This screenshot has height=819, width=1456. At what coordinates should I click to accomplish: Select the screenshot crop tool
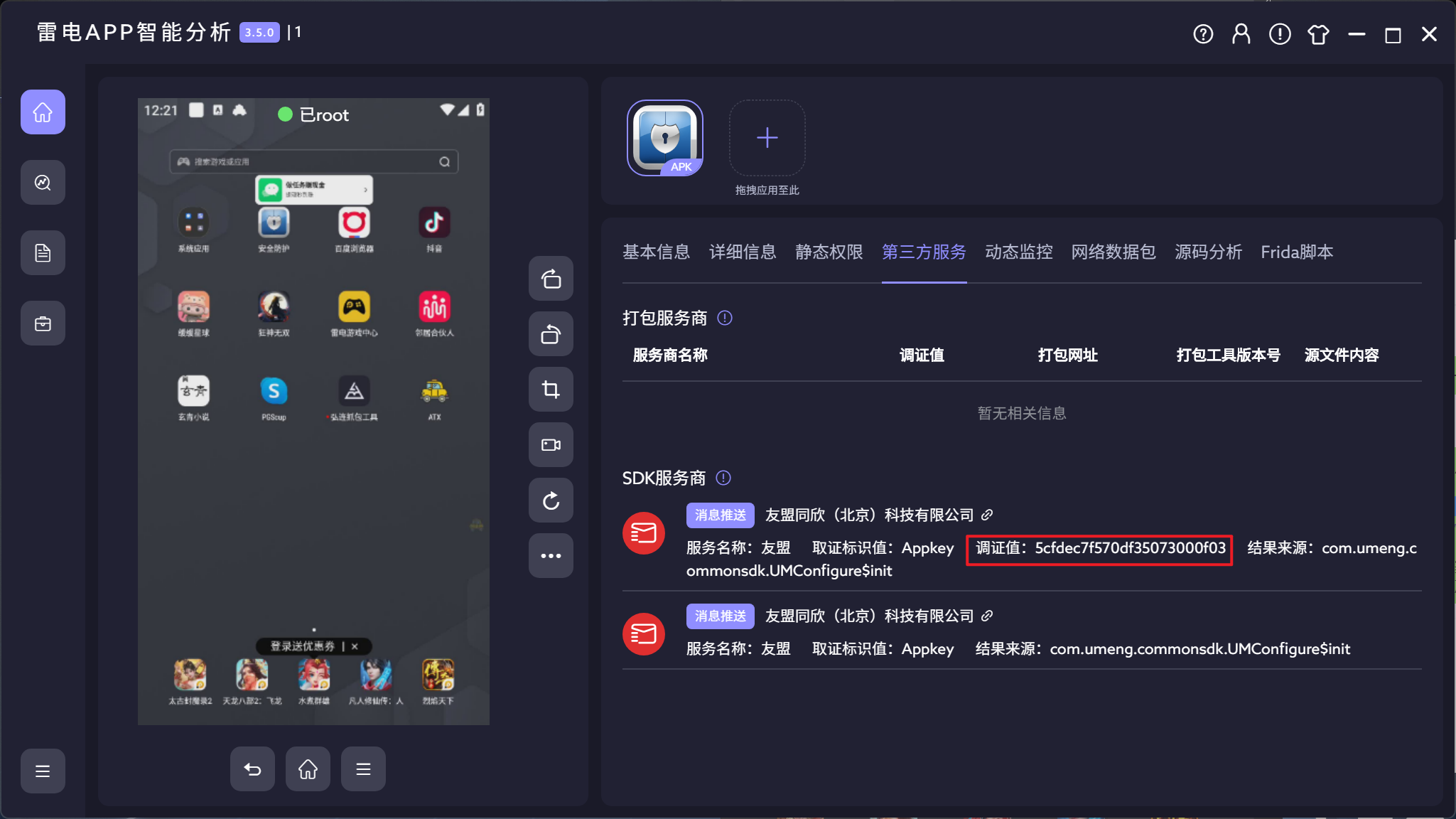point(550,389)
